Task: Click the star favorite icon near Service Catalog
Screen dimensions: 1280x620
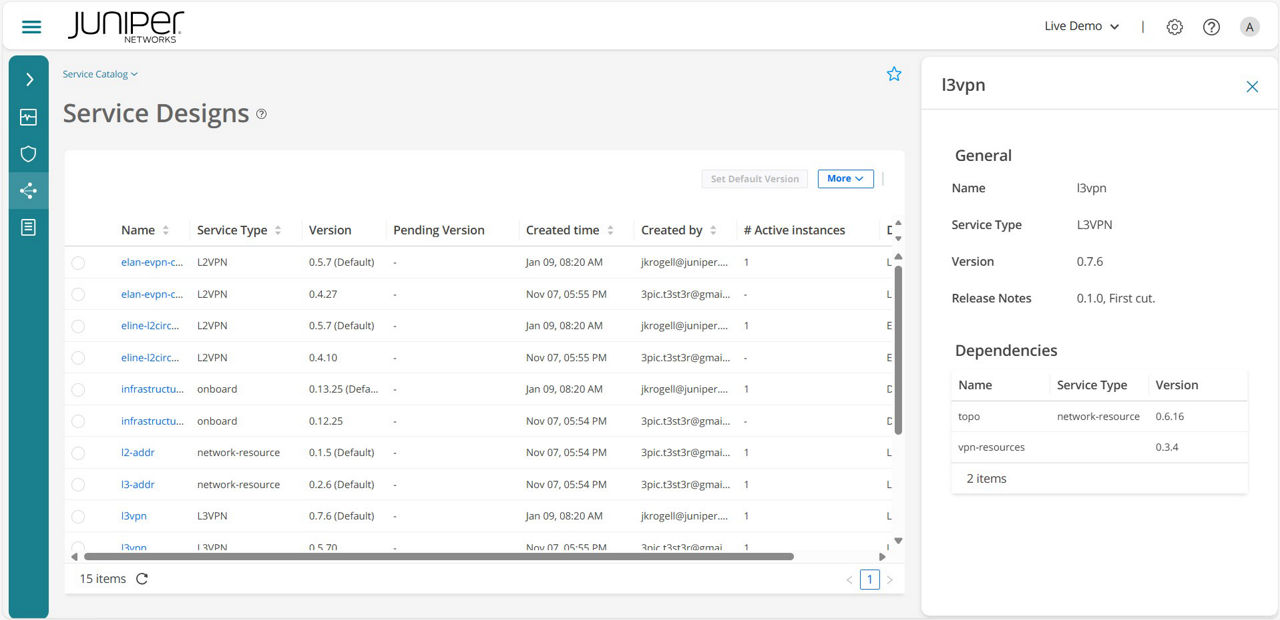Action: (x=893, y=73)
